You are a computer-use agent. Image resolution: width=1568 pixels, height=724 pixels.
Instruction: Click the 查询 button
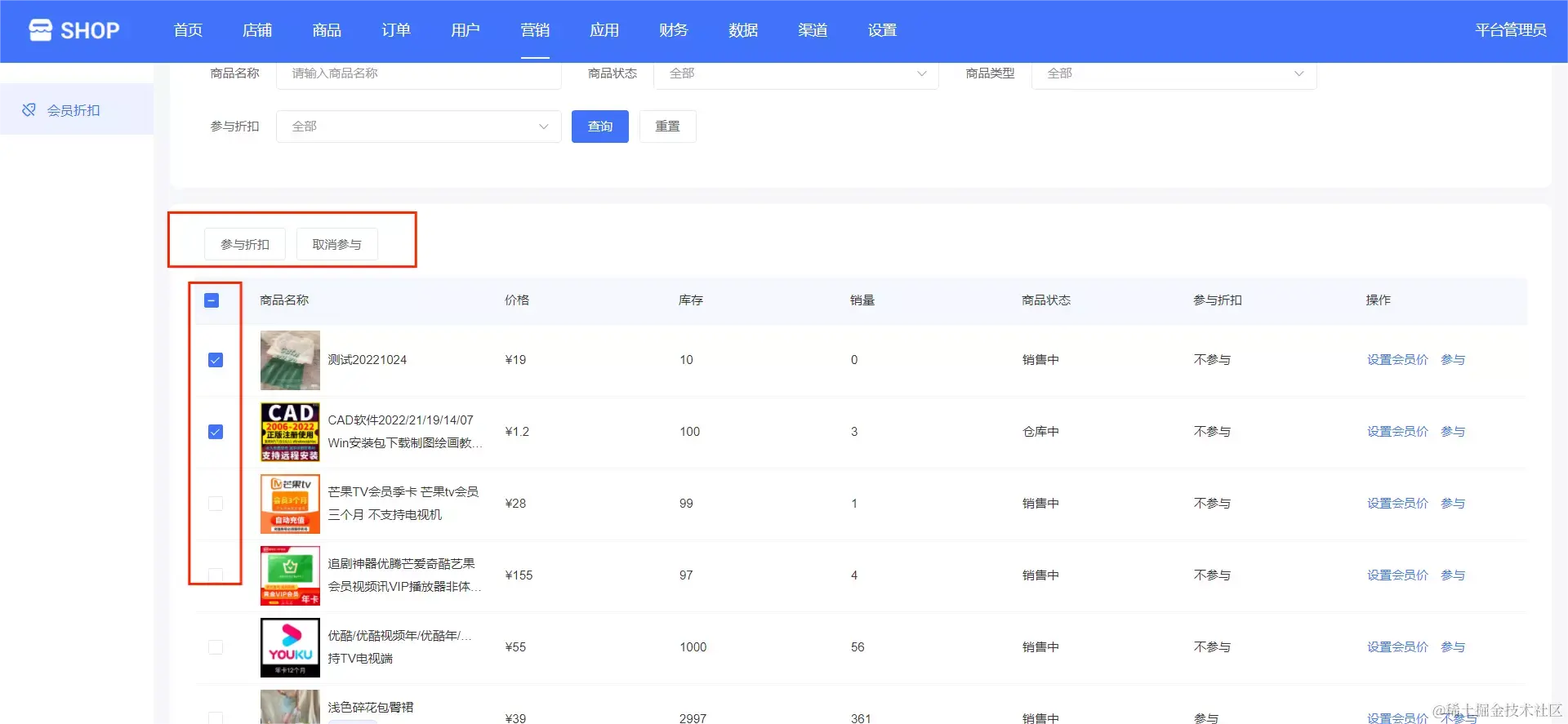[600, 127]
